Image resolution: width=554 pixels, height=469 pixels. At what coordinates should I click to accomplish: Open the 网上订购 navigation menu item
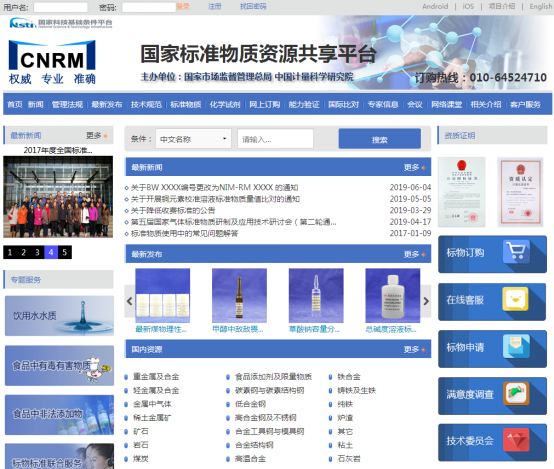pos(265,105)
